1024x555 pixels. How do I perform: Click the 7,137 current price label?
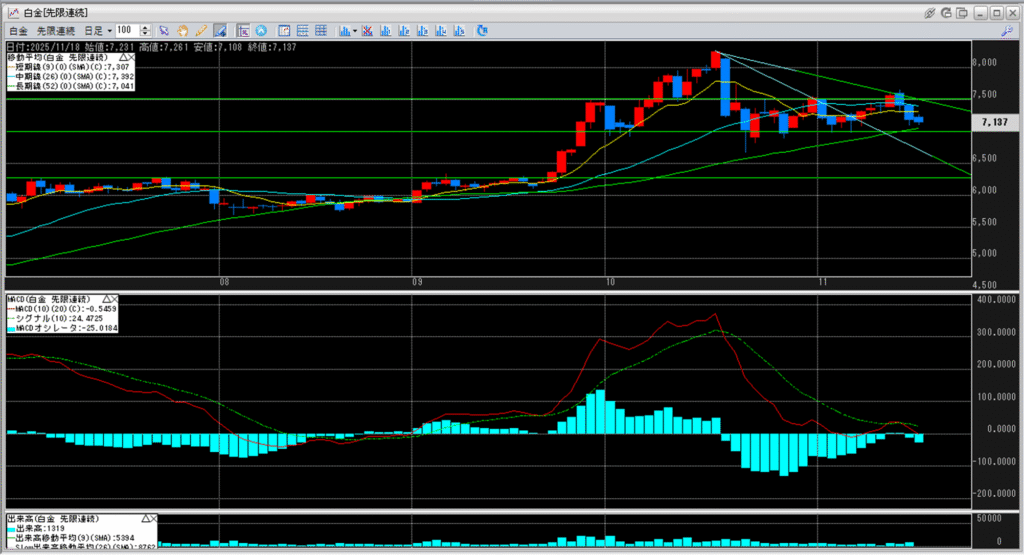tap(994, 121)
